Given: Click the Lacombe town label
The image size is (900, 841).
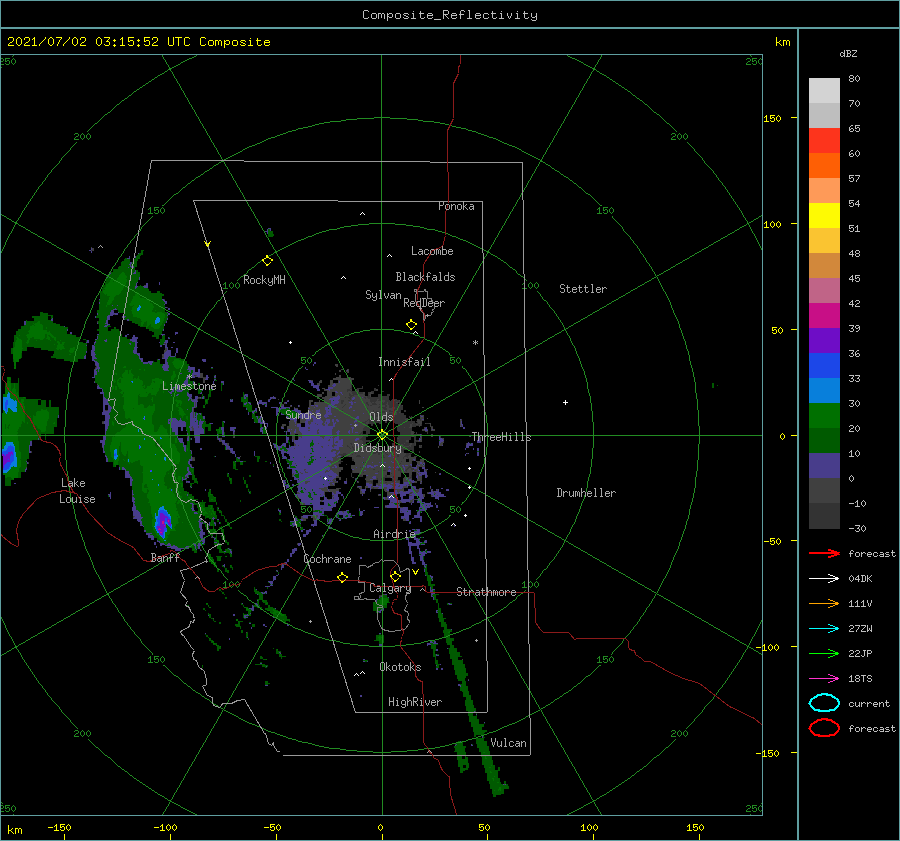Looking at the screenshot, I should 432,251.
